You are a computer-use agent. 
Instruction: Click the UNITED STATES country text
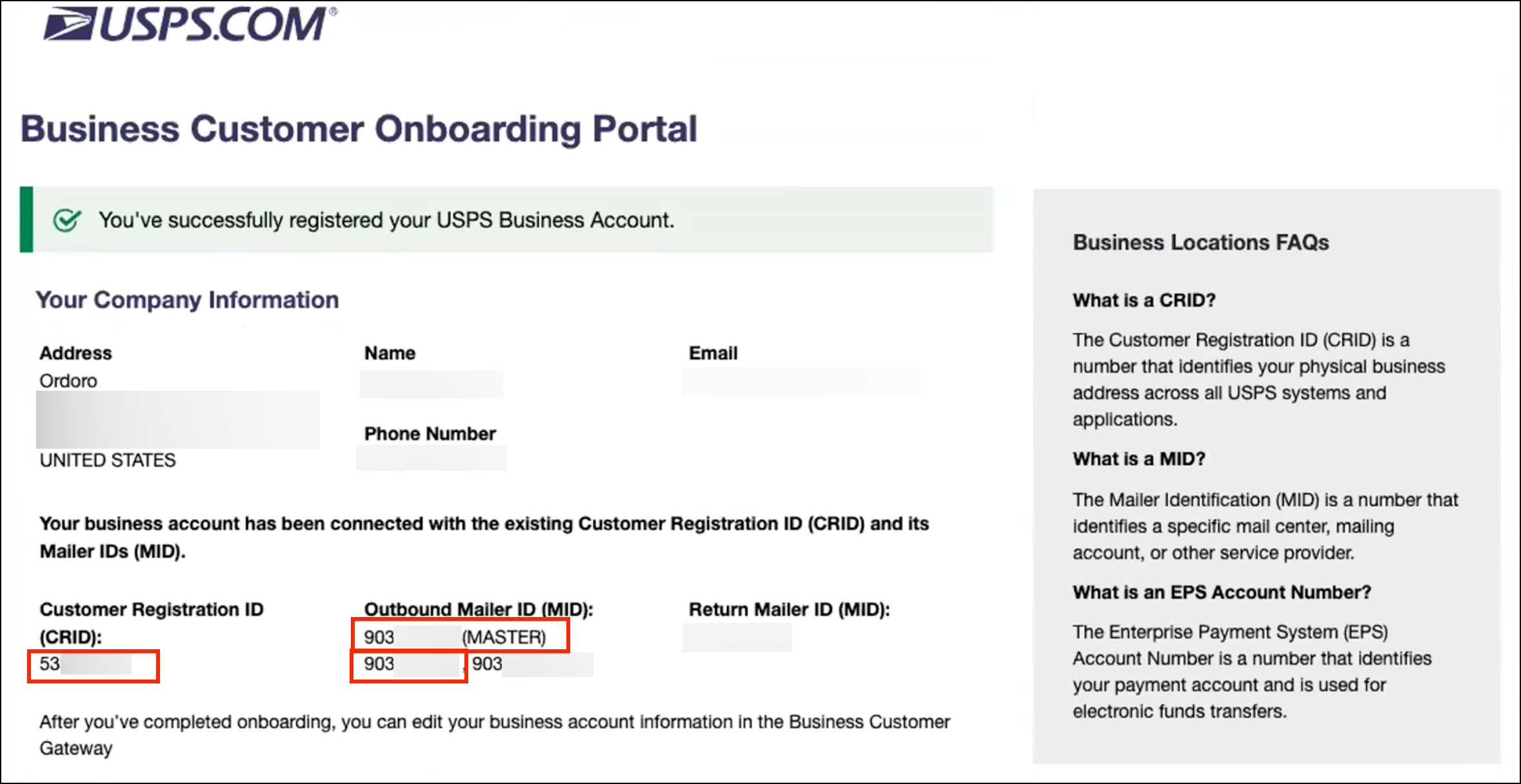[107, 460]
